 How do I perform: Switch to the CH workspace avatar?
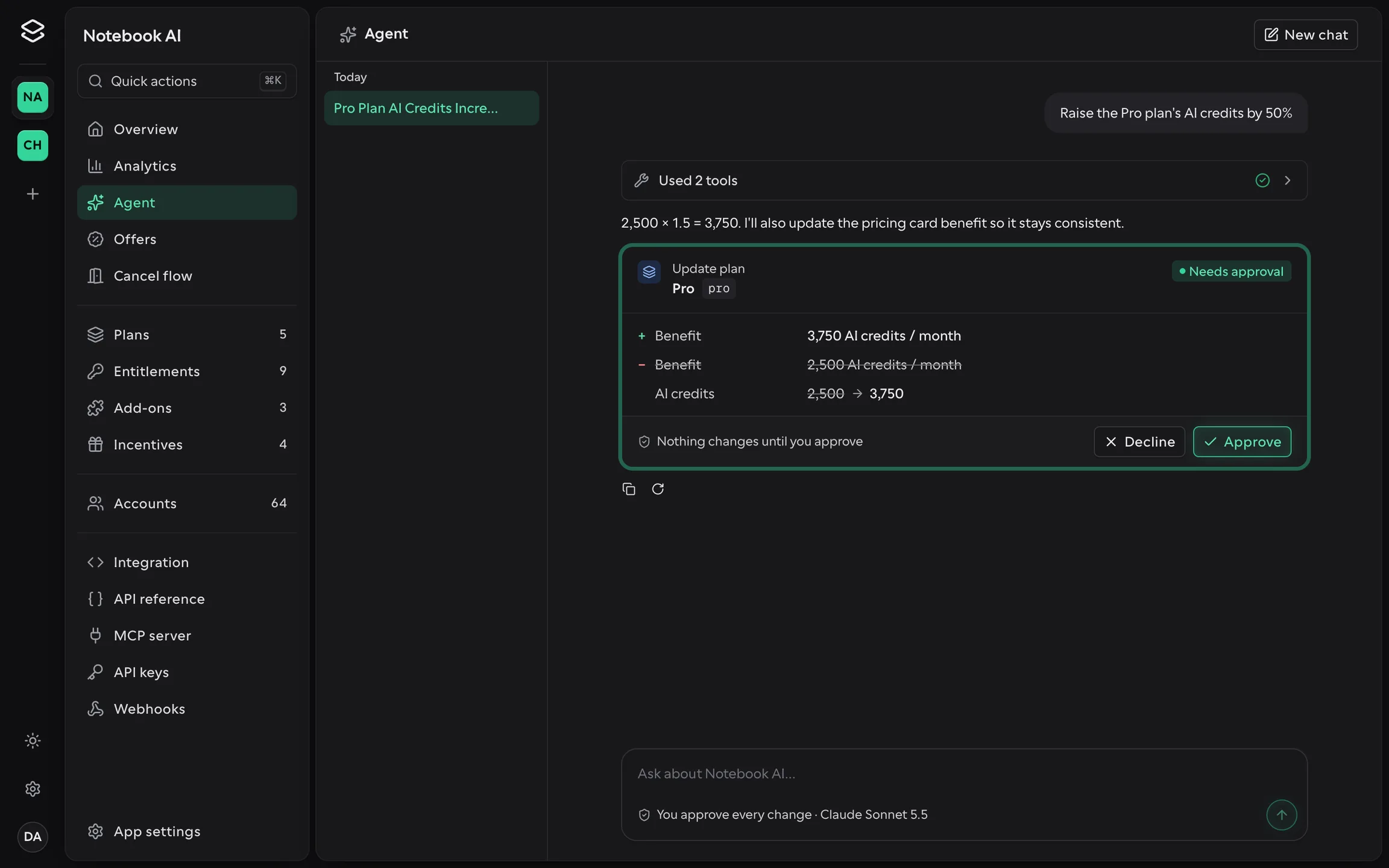pos(33,145)
